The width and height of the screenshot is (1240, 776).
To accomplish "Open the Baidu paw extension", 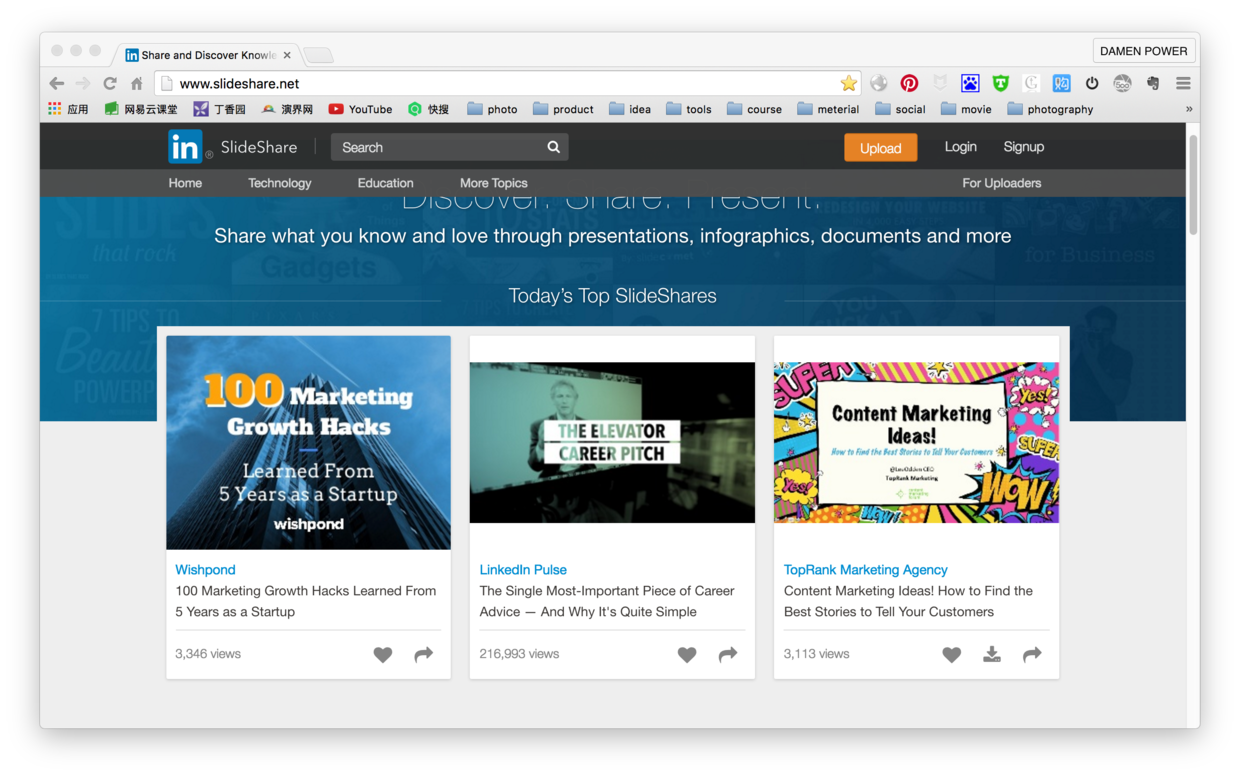I will click(x=970, y=83).
